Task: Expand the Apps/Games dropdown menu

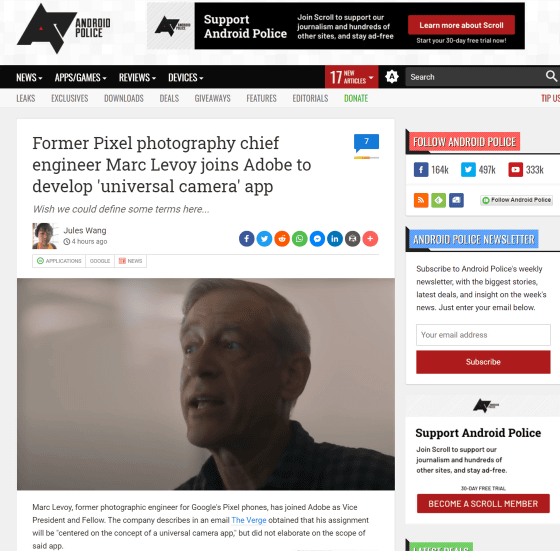Action: [x=80, y=77]
